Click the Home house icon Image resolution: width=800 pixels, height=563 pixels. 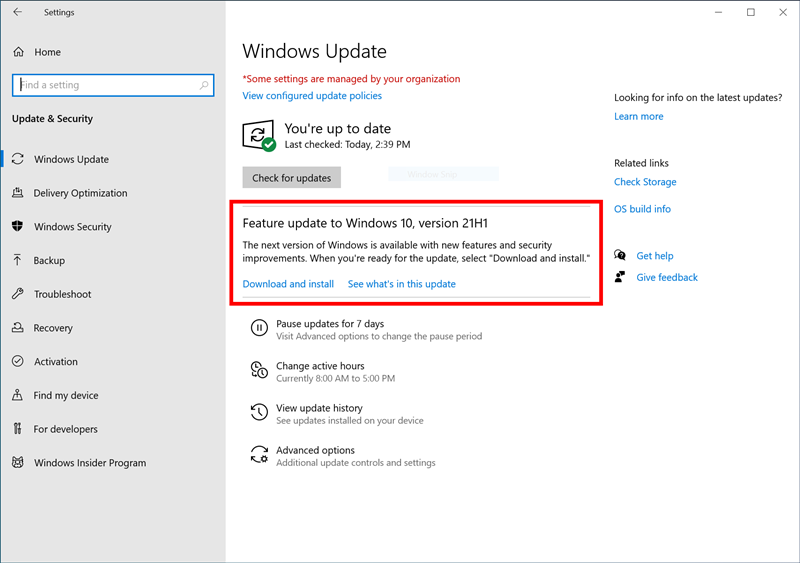(18, 52)
